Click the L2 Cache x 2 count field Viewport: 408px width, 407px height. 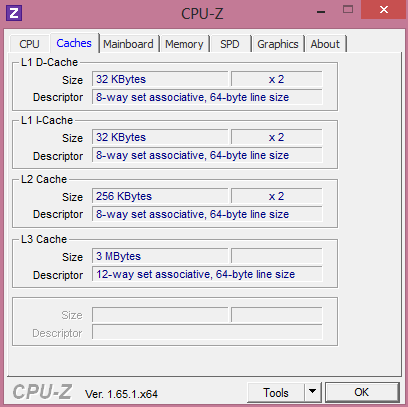coord(277,196)
